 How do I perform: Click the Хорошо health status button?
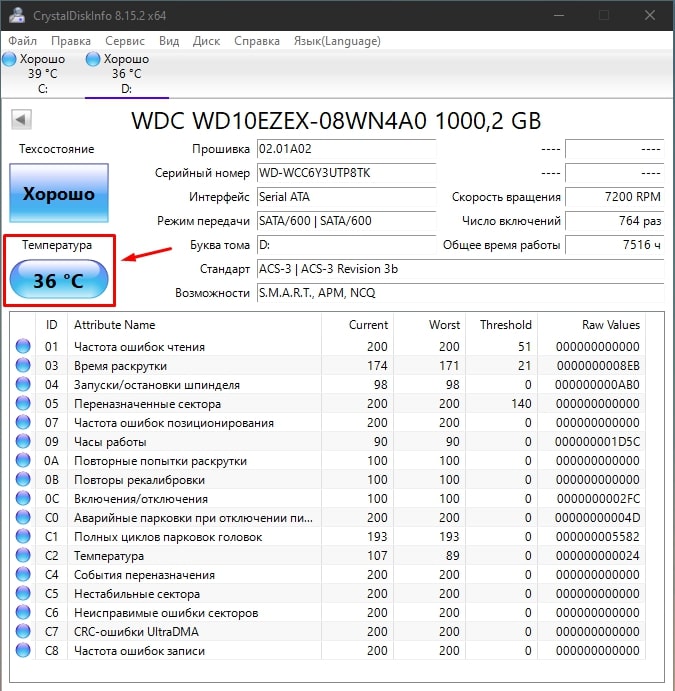59,193
